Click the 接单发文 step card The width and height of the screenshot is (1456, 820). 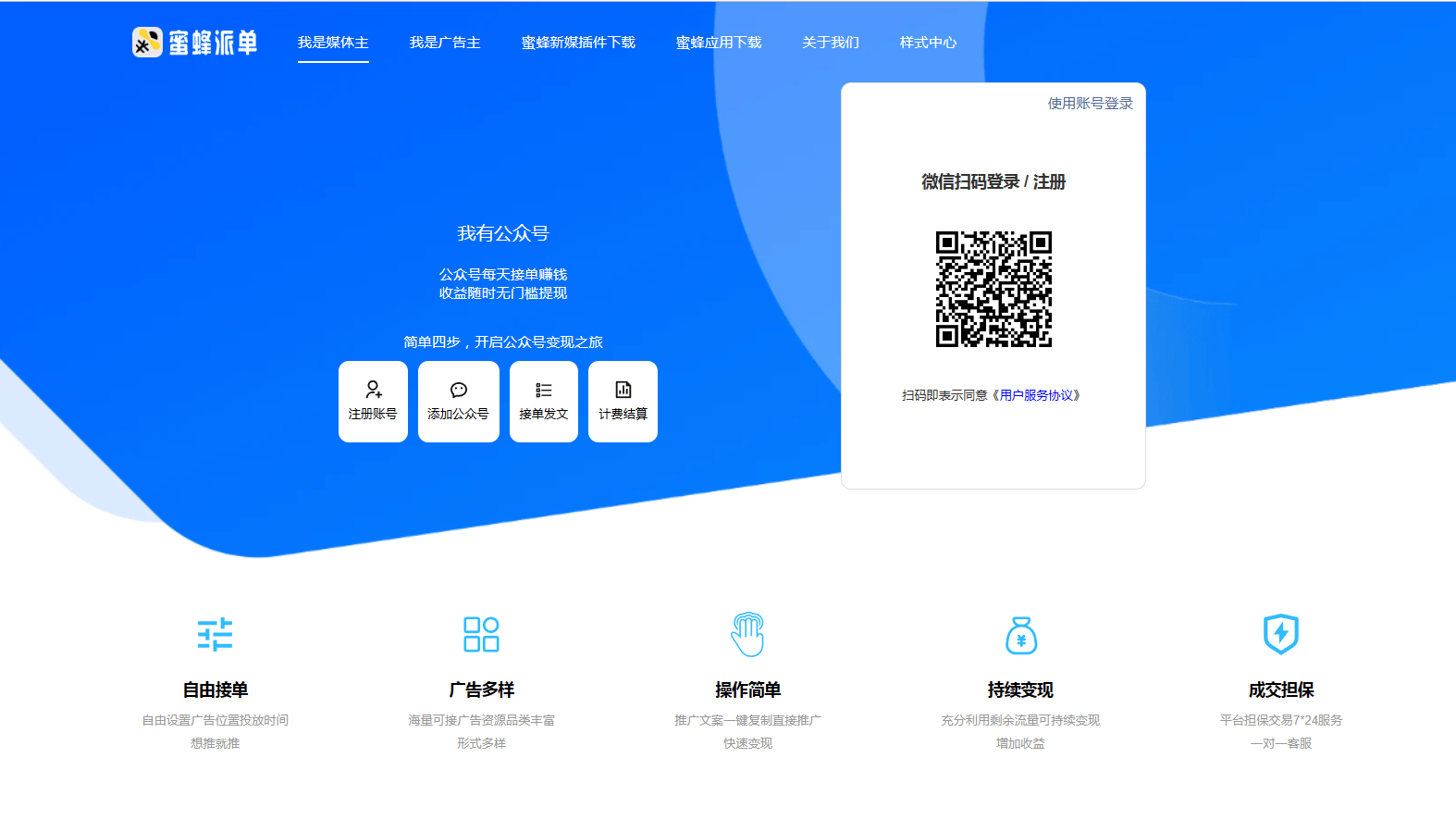pyautogui.click(x=544, y=402)
